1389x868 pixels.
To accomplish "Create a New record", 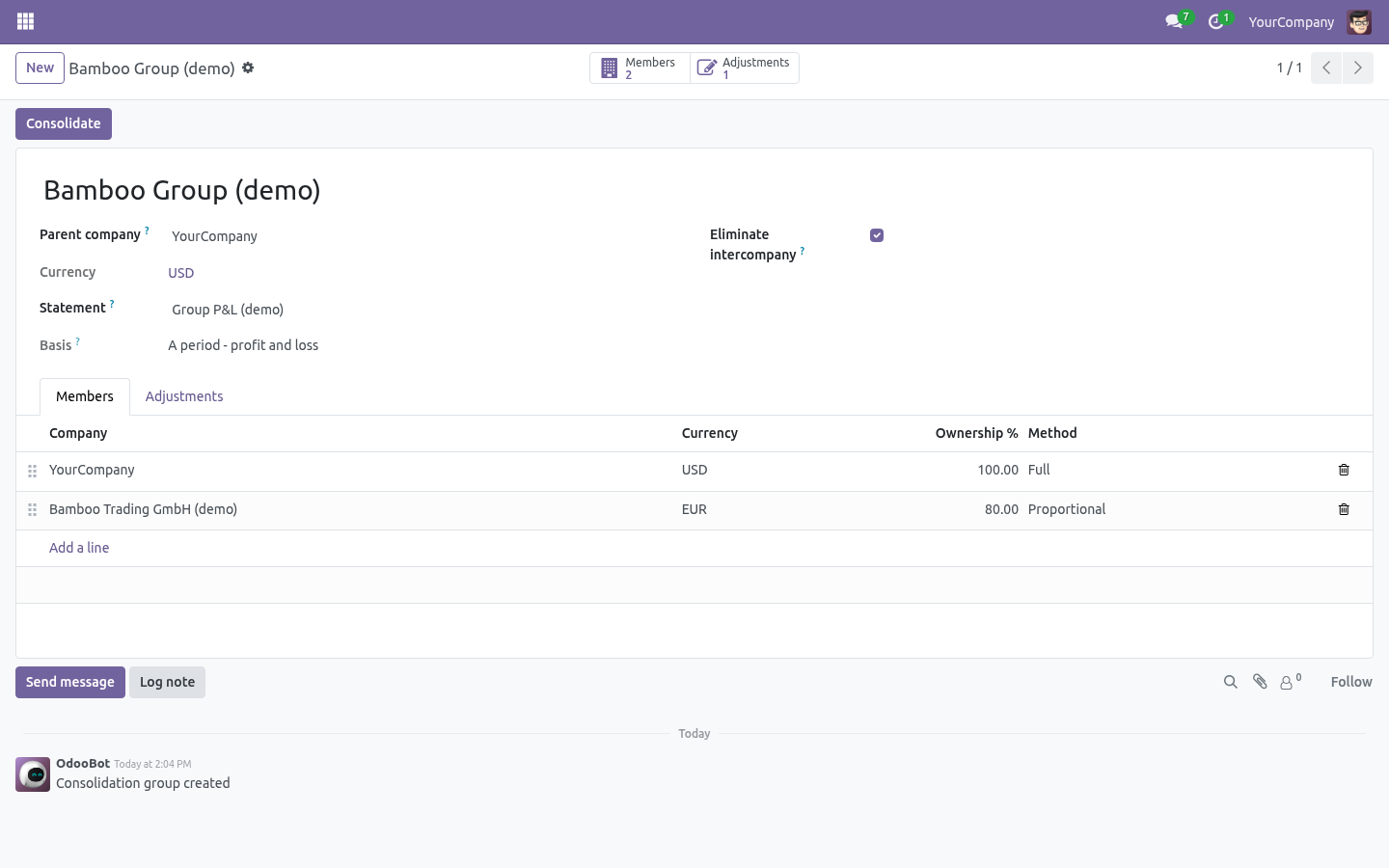I will 40,68.
